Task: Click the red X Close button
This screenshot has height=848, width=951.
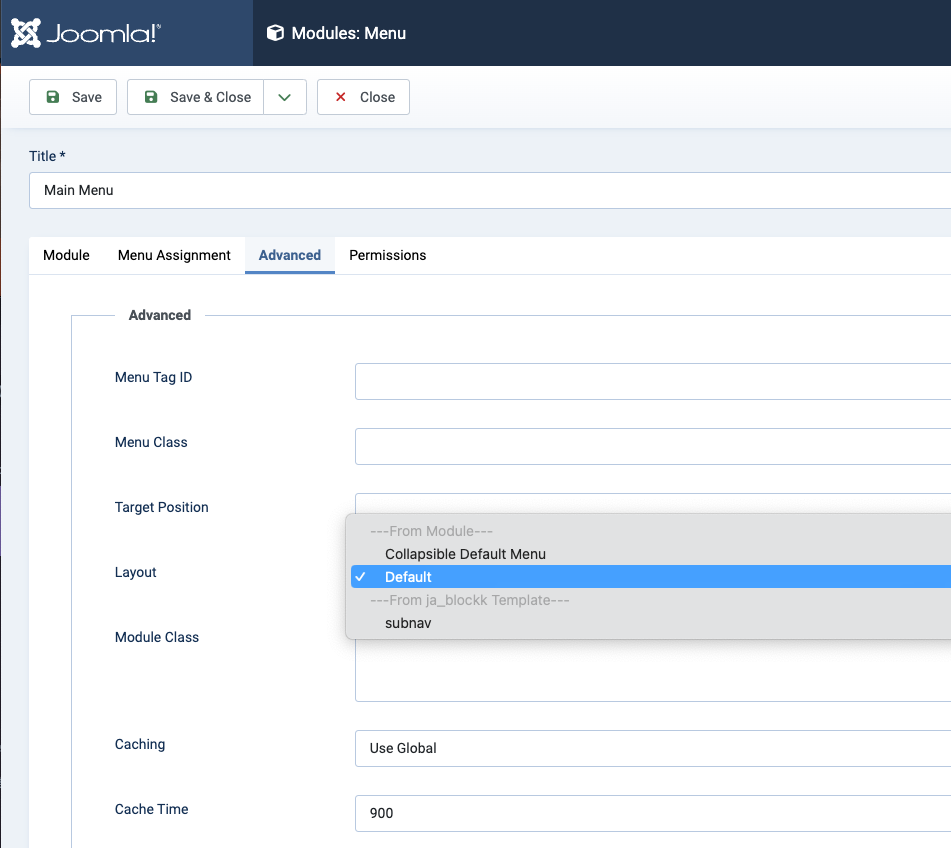Action: coord(363,97)
